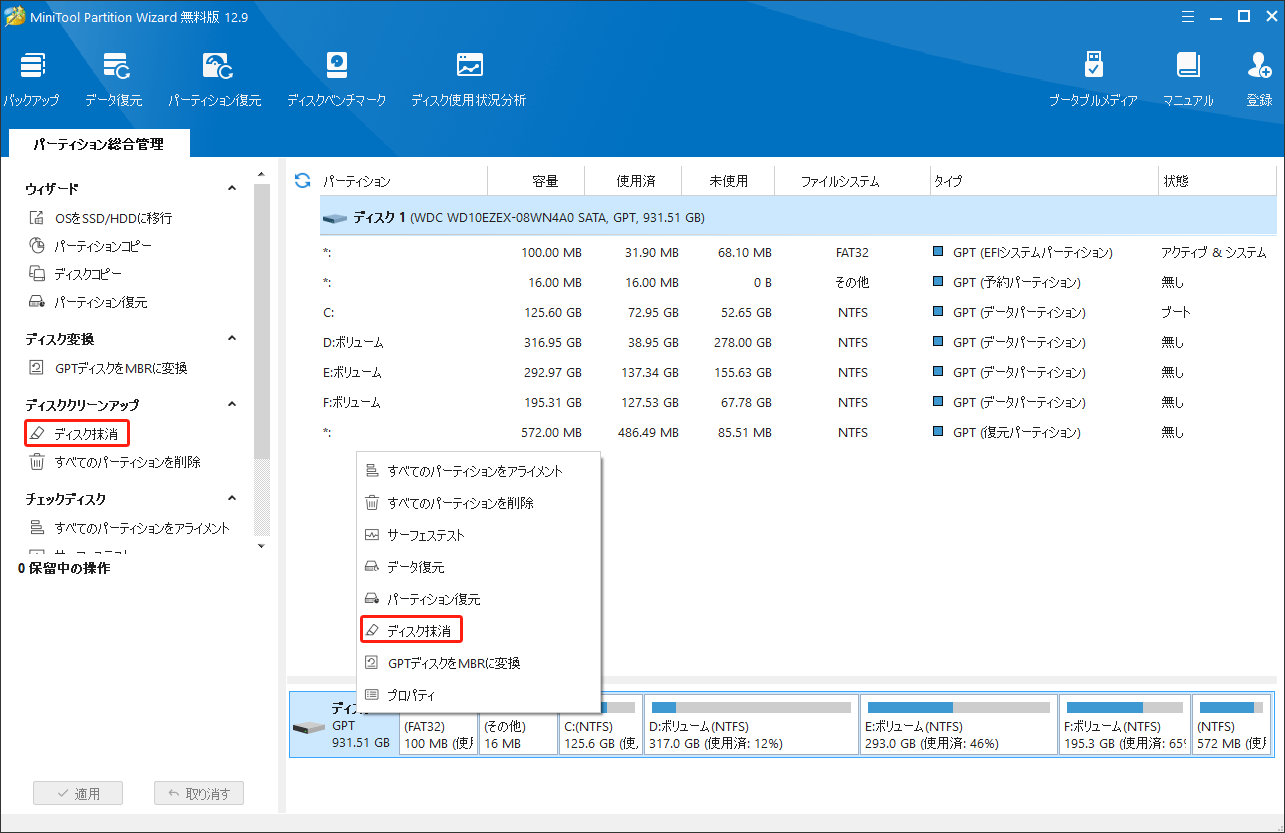This screenshot has height=833, width=1285.
Task: Select OSをSSD/HDDに移行 wizard
Action: [100, 218]
